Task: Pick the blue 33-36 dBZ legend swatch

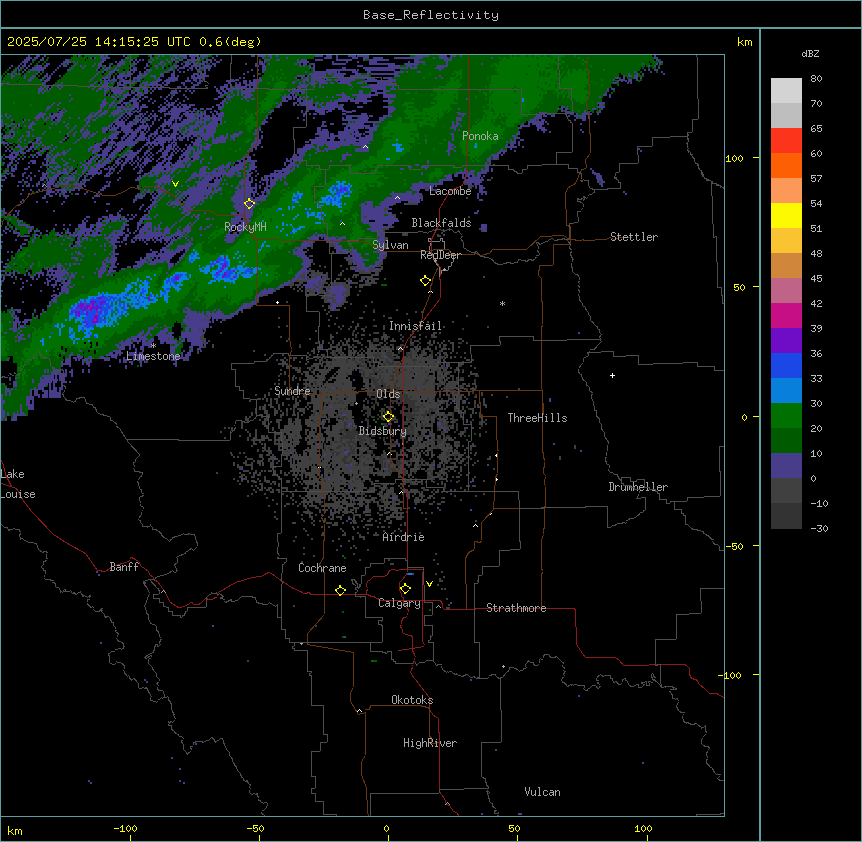Action: point(786,365)
